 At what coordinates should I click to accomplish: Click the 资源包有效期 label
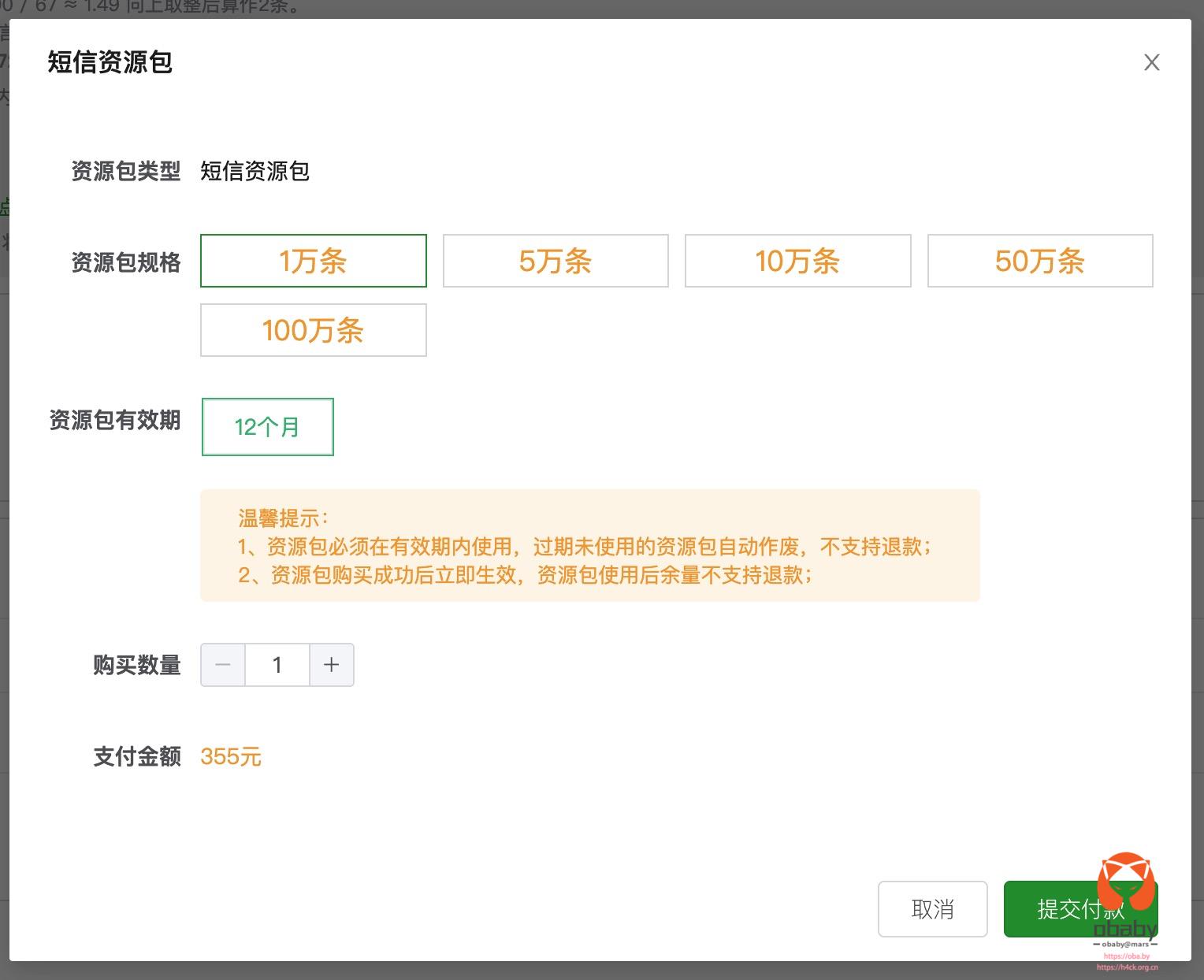[x=115, y=420]
